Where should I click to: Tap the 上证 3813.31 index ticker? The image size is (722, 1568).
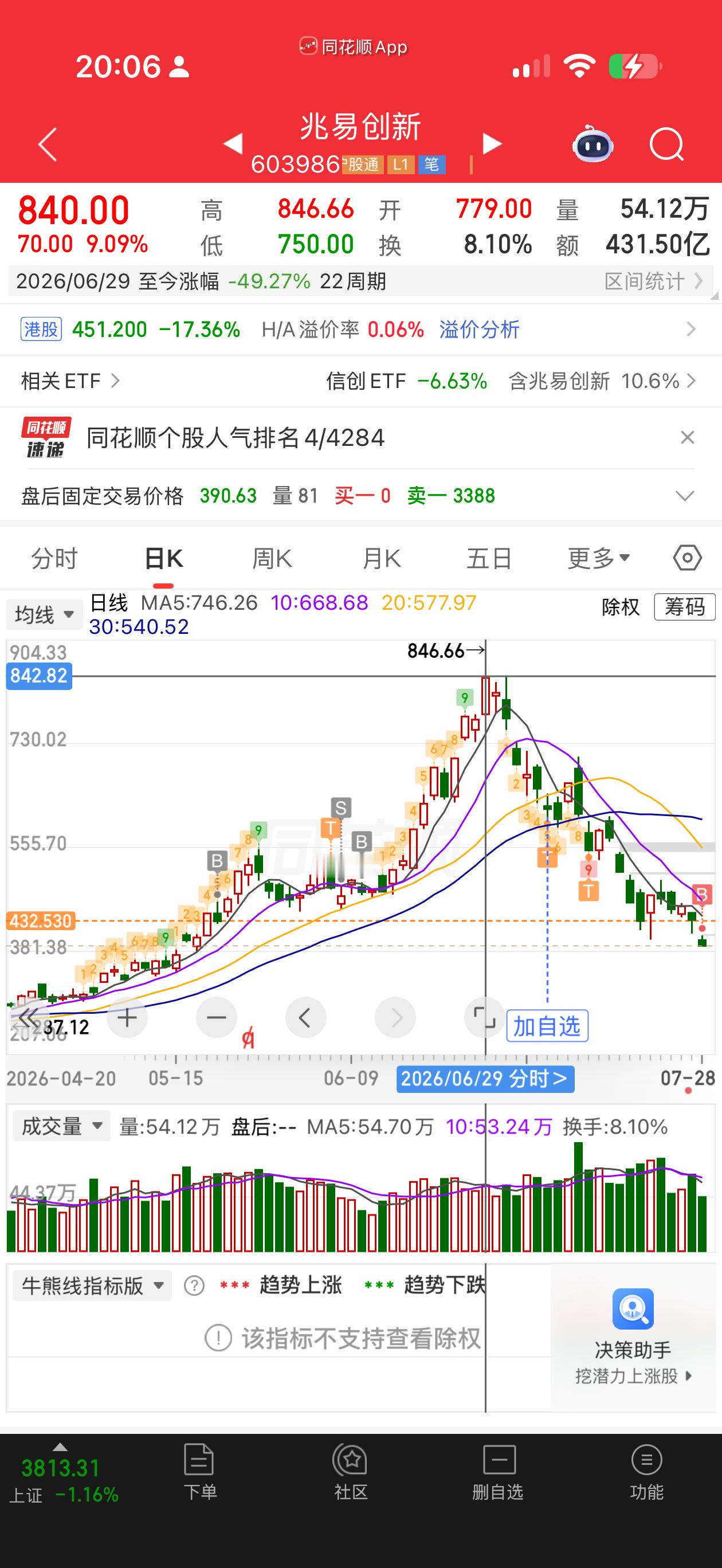(x=62, y=1480)
